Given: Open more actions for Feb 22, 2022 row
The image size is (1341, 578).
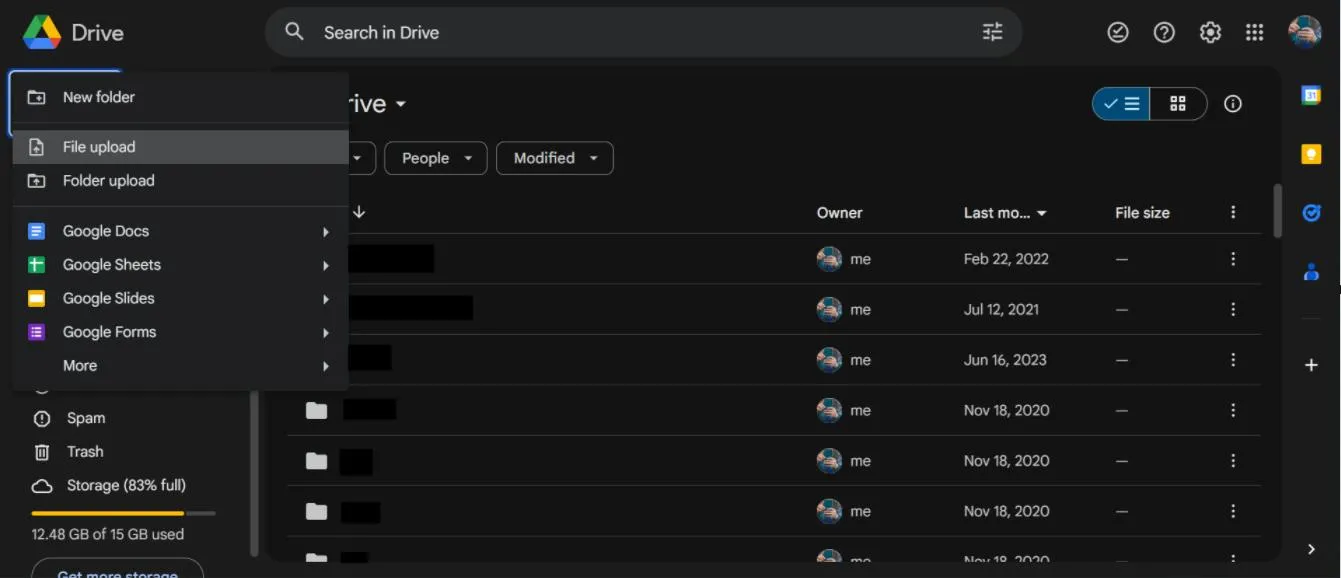Looking at the screenshot, I should (1233, 259).
